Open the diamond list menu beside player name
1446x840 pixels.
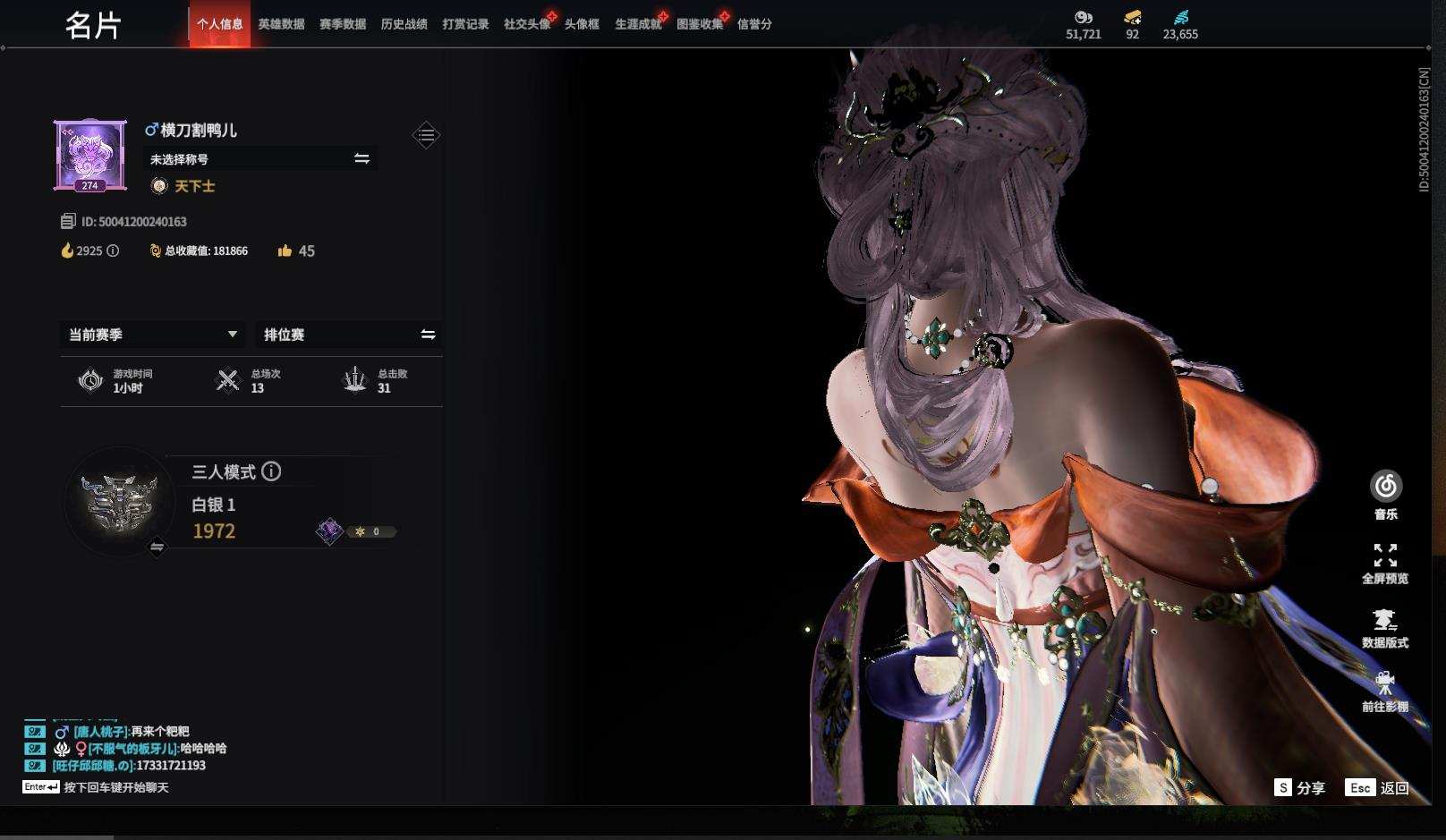tap(426, 135)
